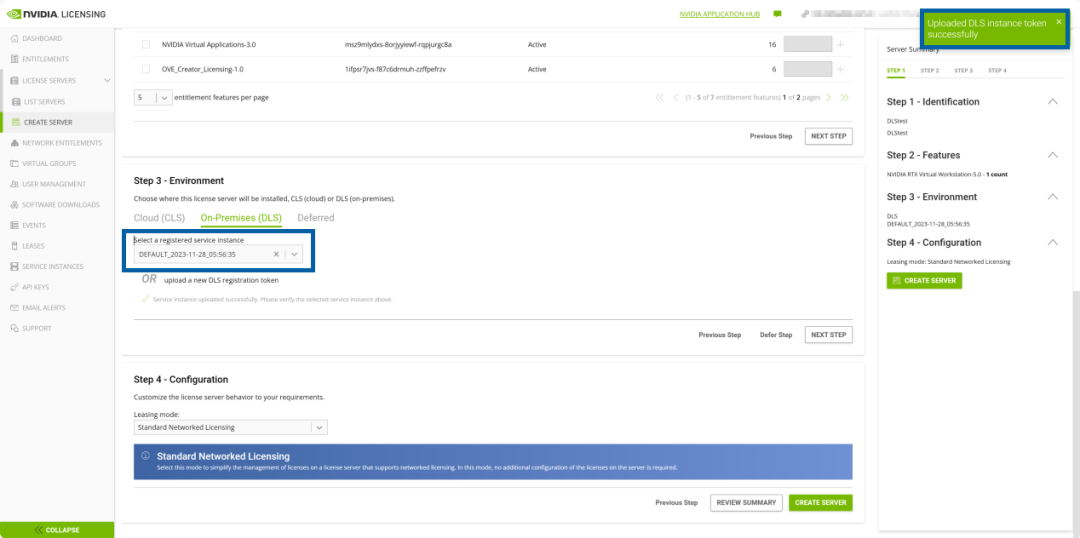This screenshot has height=538, width=1080.
Task: Add OVE_Creator_Licensing-1.0 with plus icon
Action: tap(840, 69)
